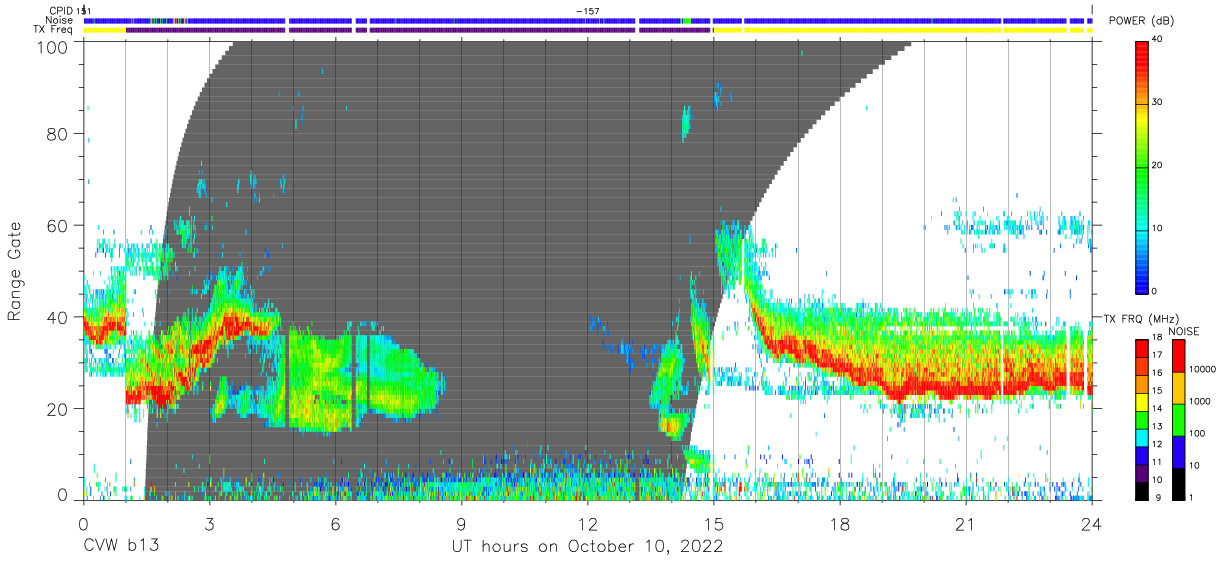Click the 16 label on the TX FRQ colorbar

(1157, 373)
